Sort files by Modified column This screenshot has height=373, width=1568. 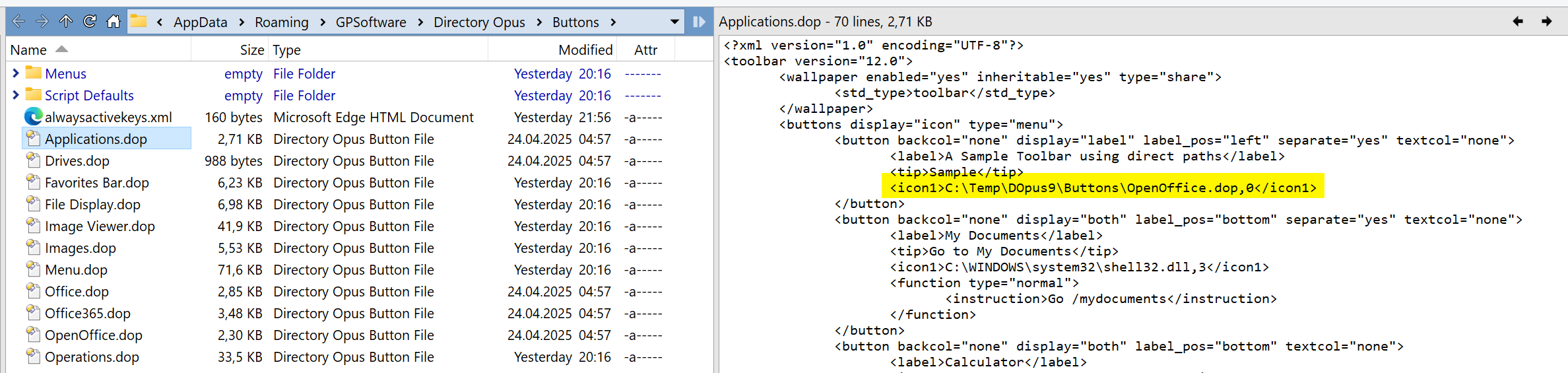585,50
